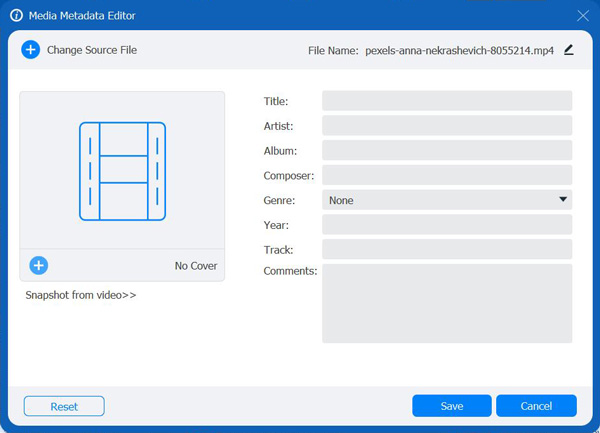Edit file name with the pencil icon

(x=569, y=50)
